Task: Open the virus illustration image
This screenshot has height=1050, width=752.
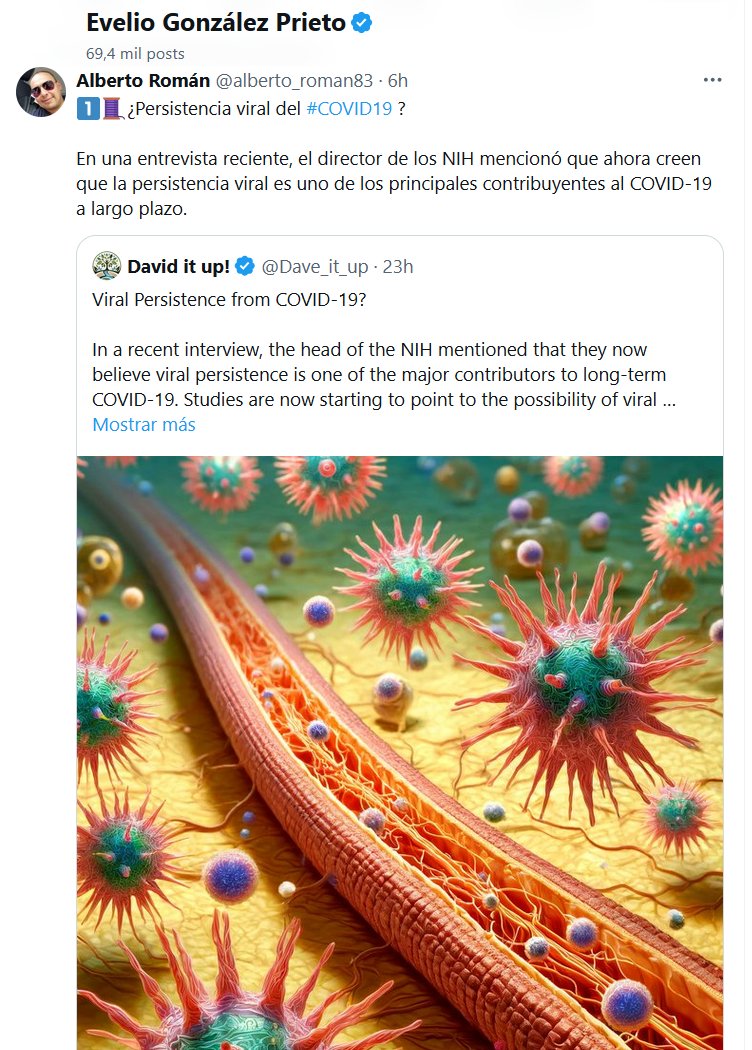Action: pyautogui.click(x=400, y=750)
